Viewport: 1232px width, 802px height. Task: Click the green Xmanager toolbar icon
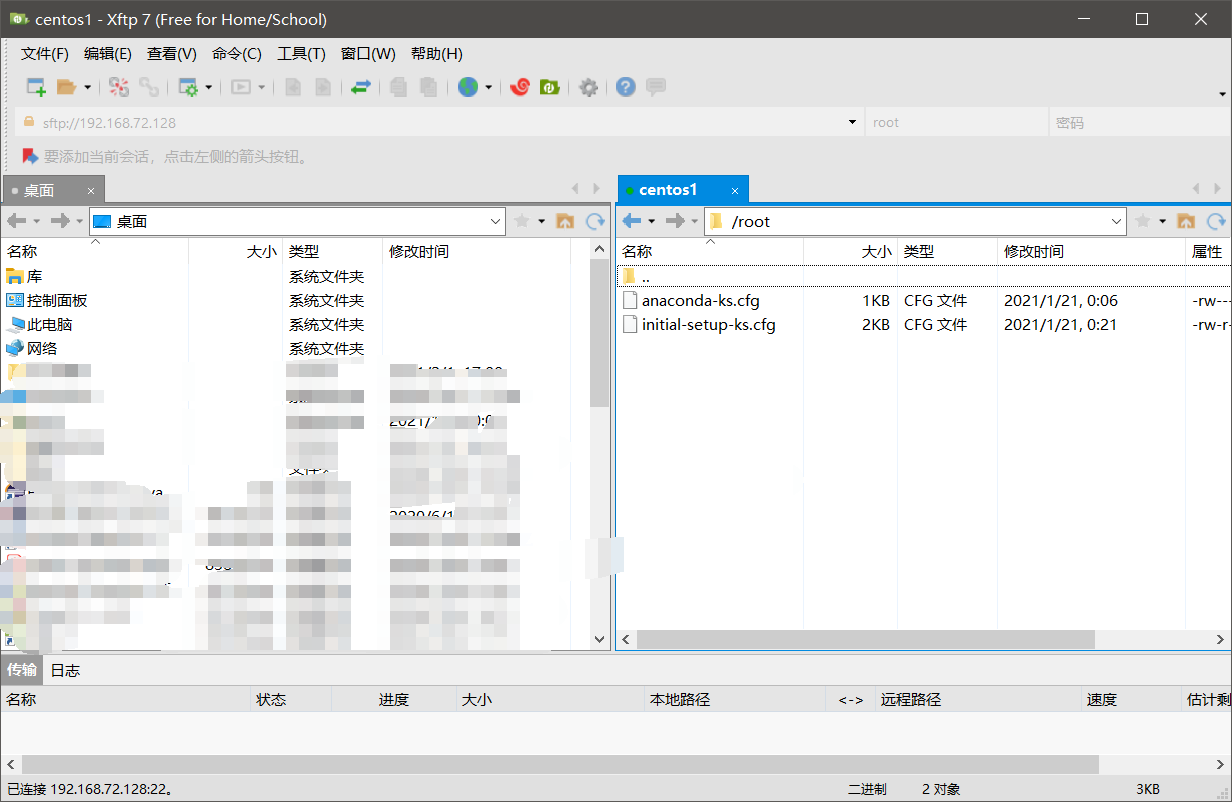pyautogui.click(x=548, y=87)
